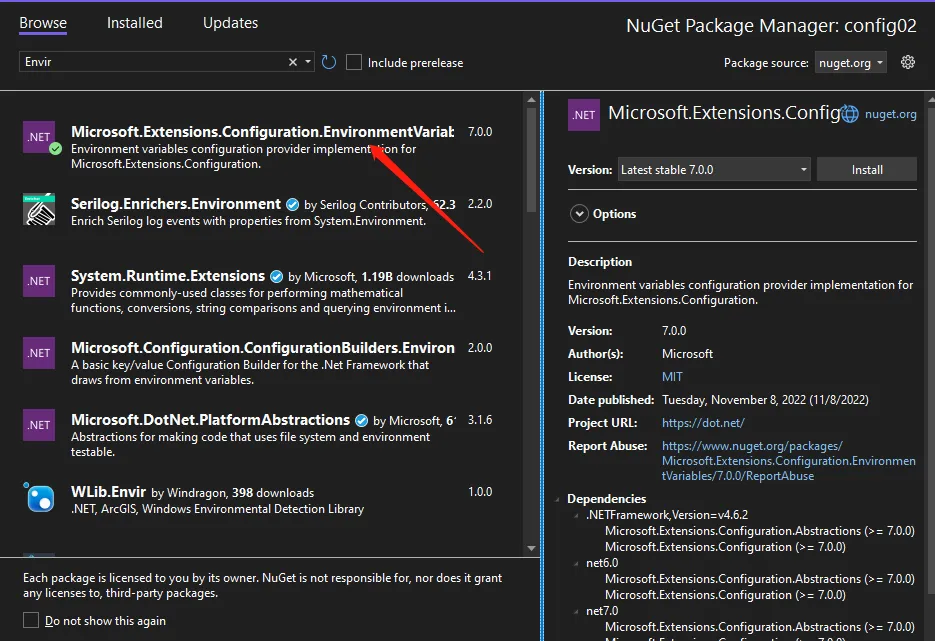Select the System.Runtime.Extensions package title
This screenshot has width=935, height=641.
[168, 276]
